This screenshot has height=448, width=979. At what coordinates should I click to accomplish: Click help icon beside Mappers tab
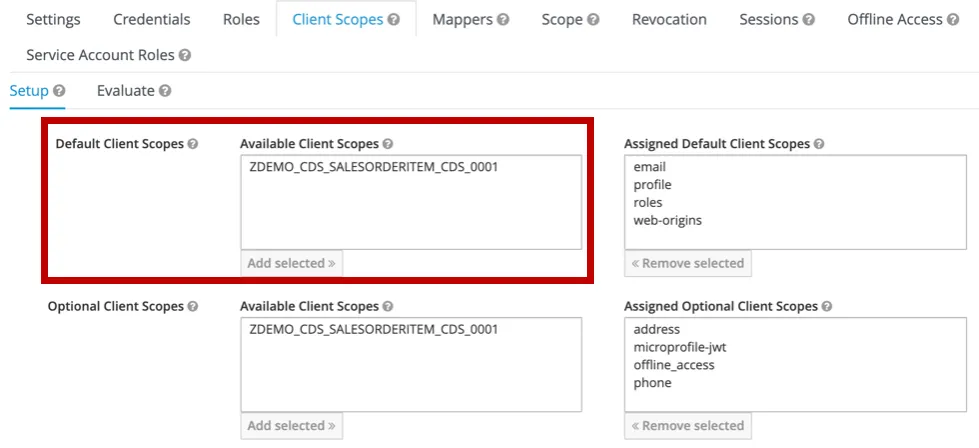click(x=502, y=20)
